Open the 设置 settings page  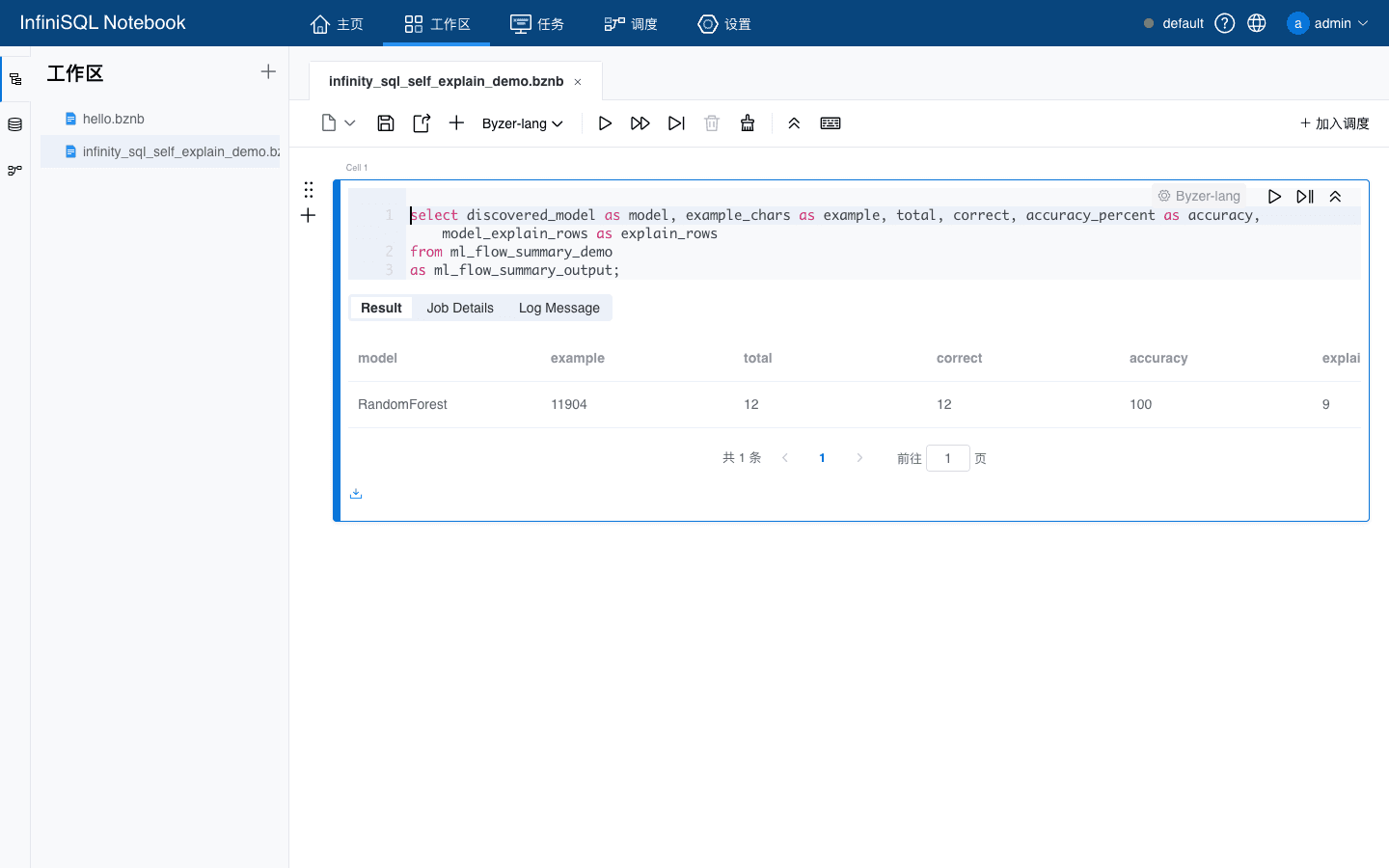click(724, 24)
